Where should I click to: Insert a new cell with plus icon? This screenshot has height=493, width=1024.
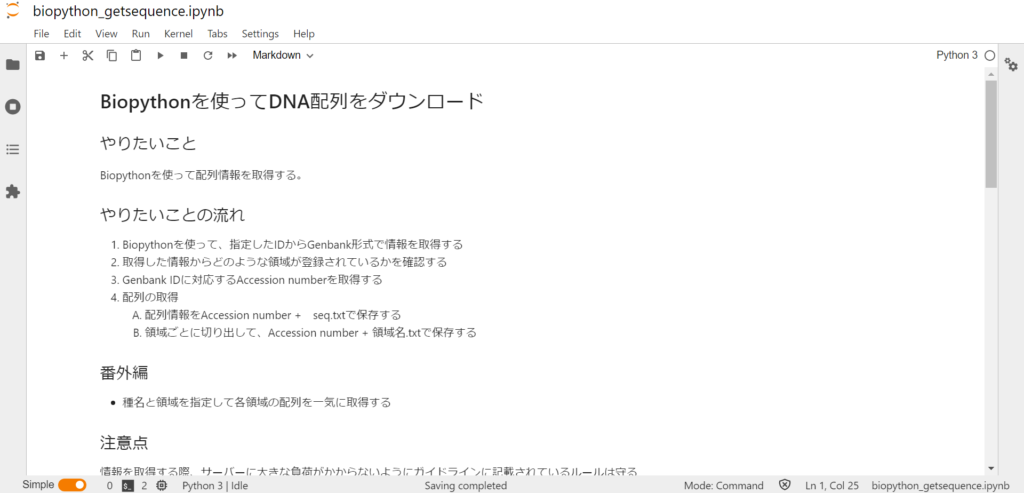click(x=64, y=56)
